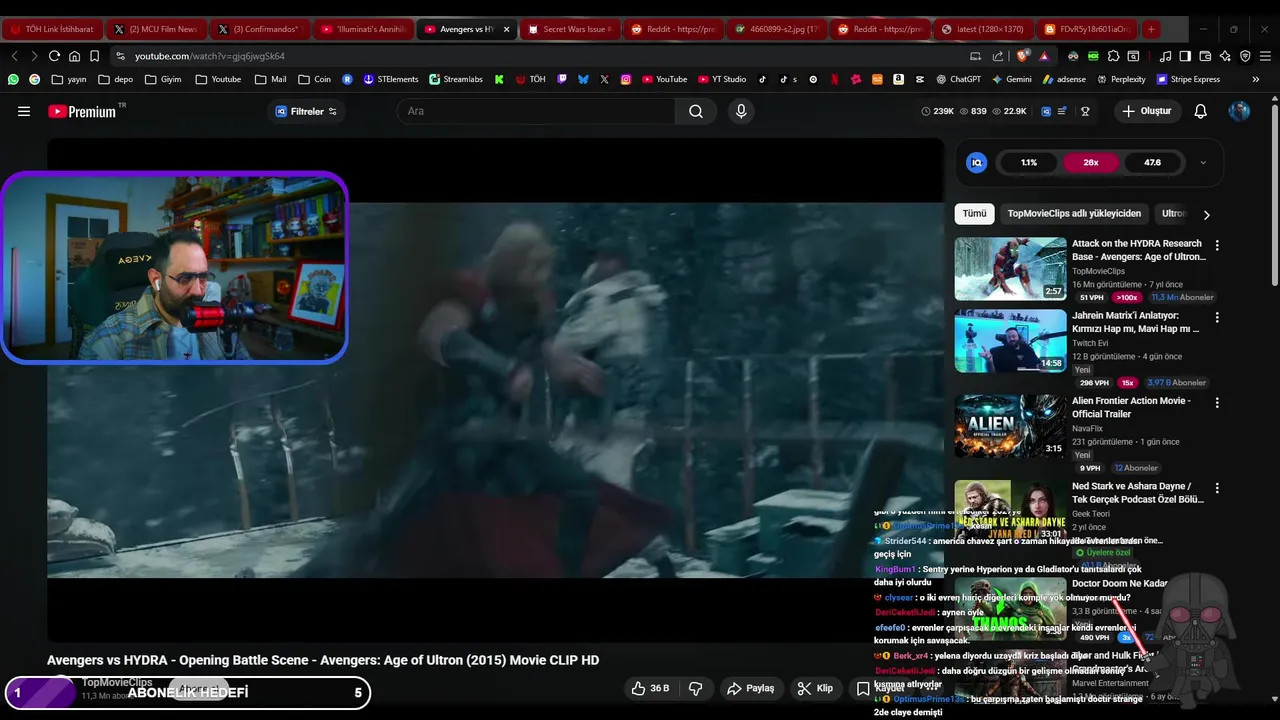
Task: Select the Tümü chip
Action: 974,213
